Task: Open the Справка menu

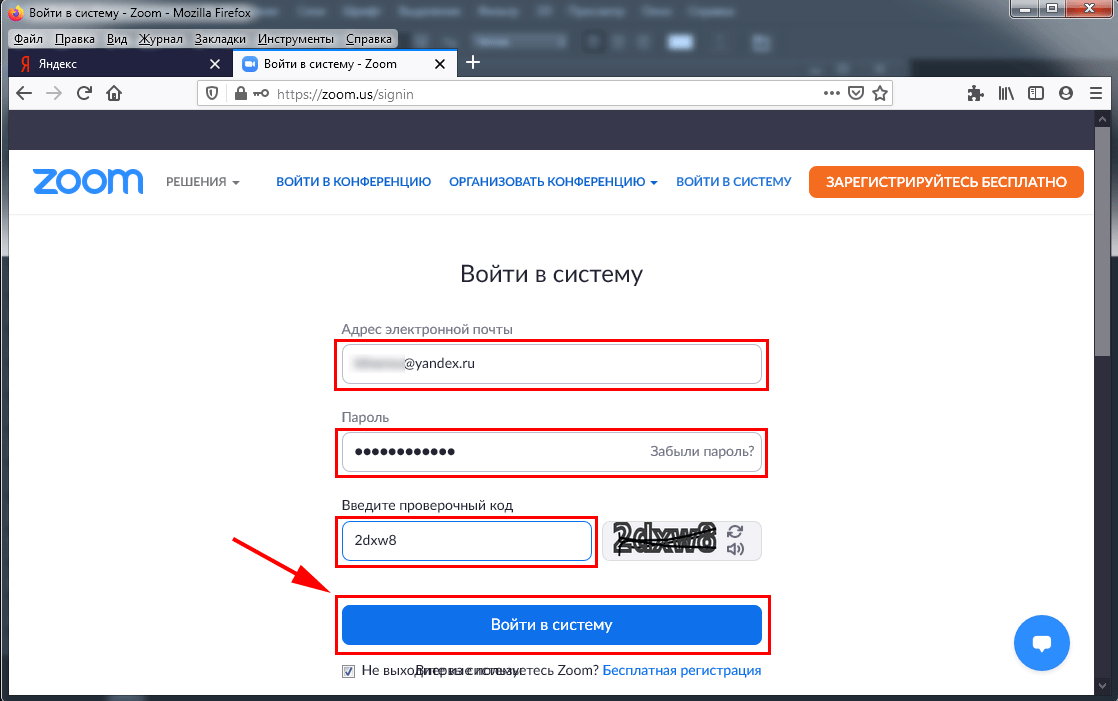Action: pyautogui.click(x=369, y=39)
